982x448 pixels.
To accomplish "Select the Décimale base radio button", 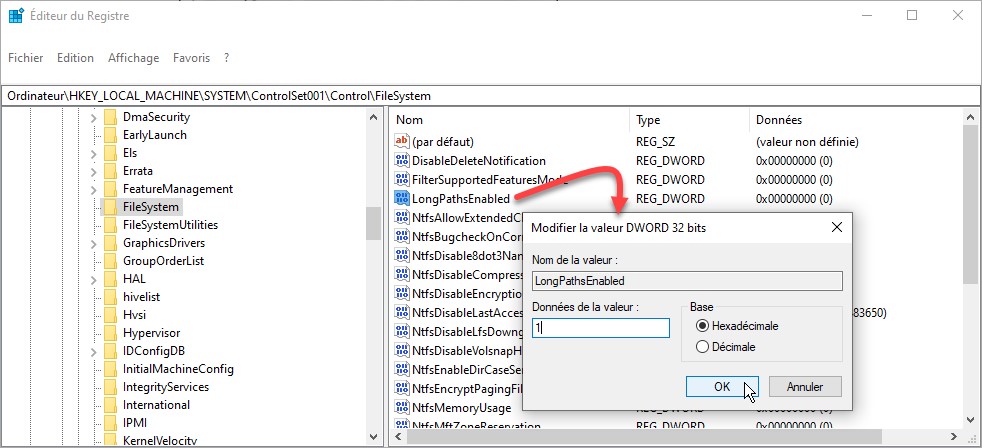I will pyautogui.click(x=703, y=347).
